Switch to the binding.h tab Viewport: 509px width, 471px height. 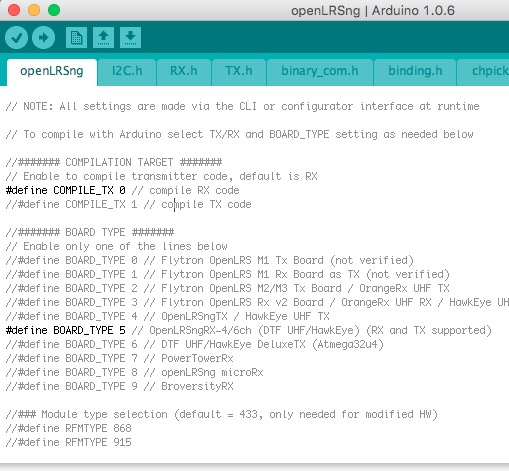(415, 72)
